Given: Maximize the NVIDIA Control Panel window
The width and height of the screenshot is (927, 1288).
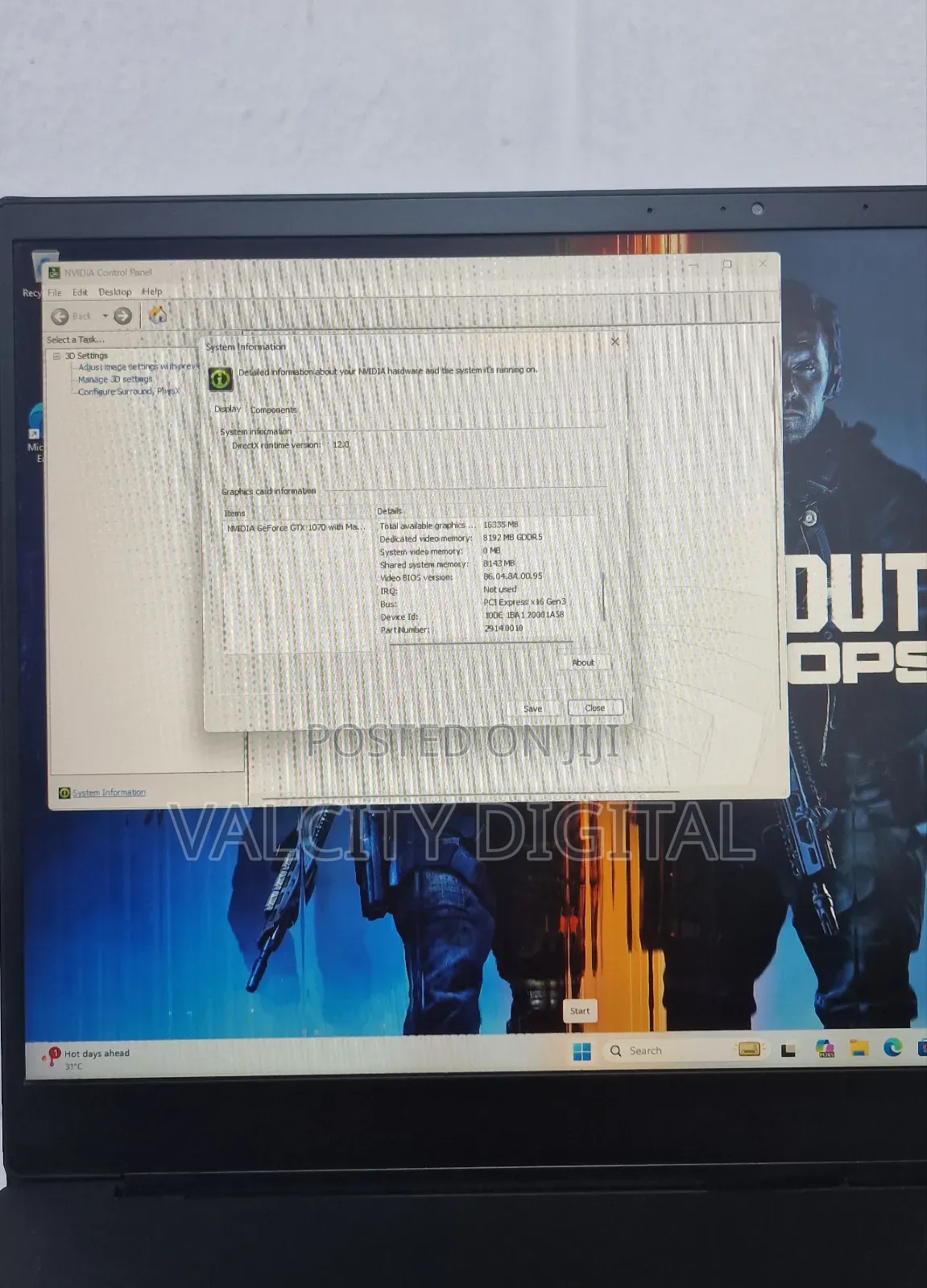Looking at the screenshot, I should (x=727, y=264).
